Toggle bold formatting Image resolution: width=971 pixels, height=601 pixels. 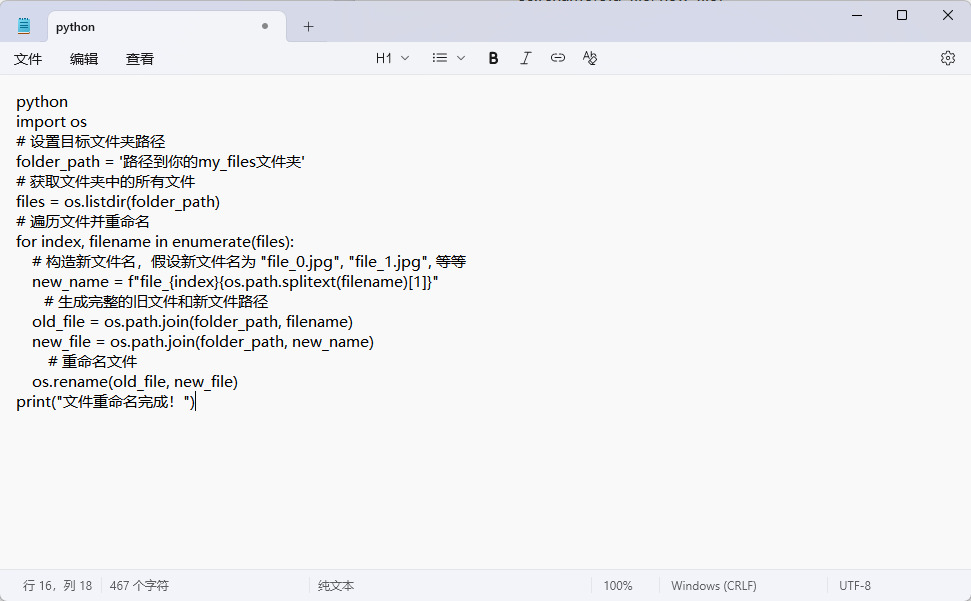[493, 58]
